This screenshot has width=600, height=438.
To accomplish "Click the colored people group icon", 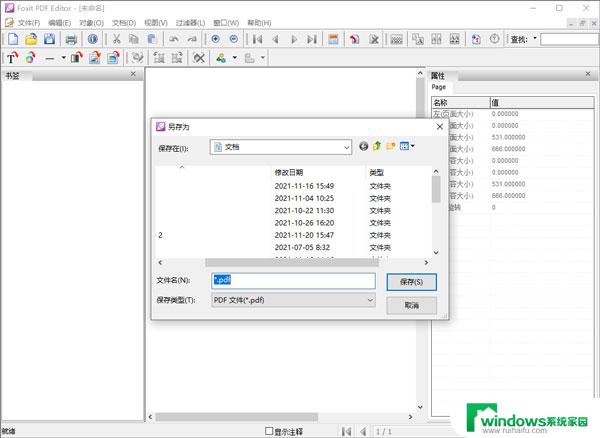I will coord(221,58).
